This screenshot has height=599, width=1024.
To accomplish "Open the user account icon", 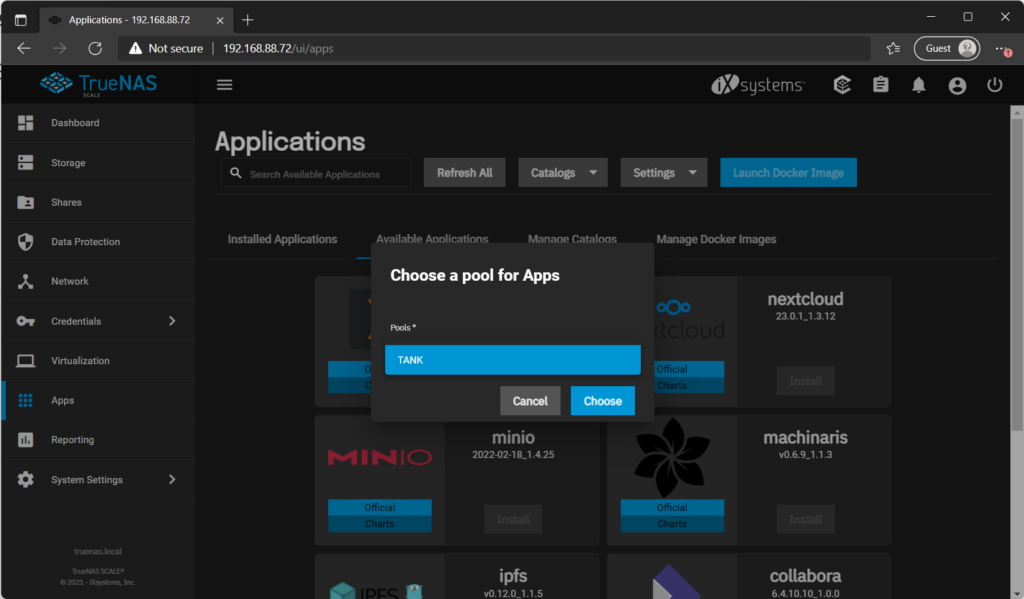I will pyautogui.click(x=957, y=86).
